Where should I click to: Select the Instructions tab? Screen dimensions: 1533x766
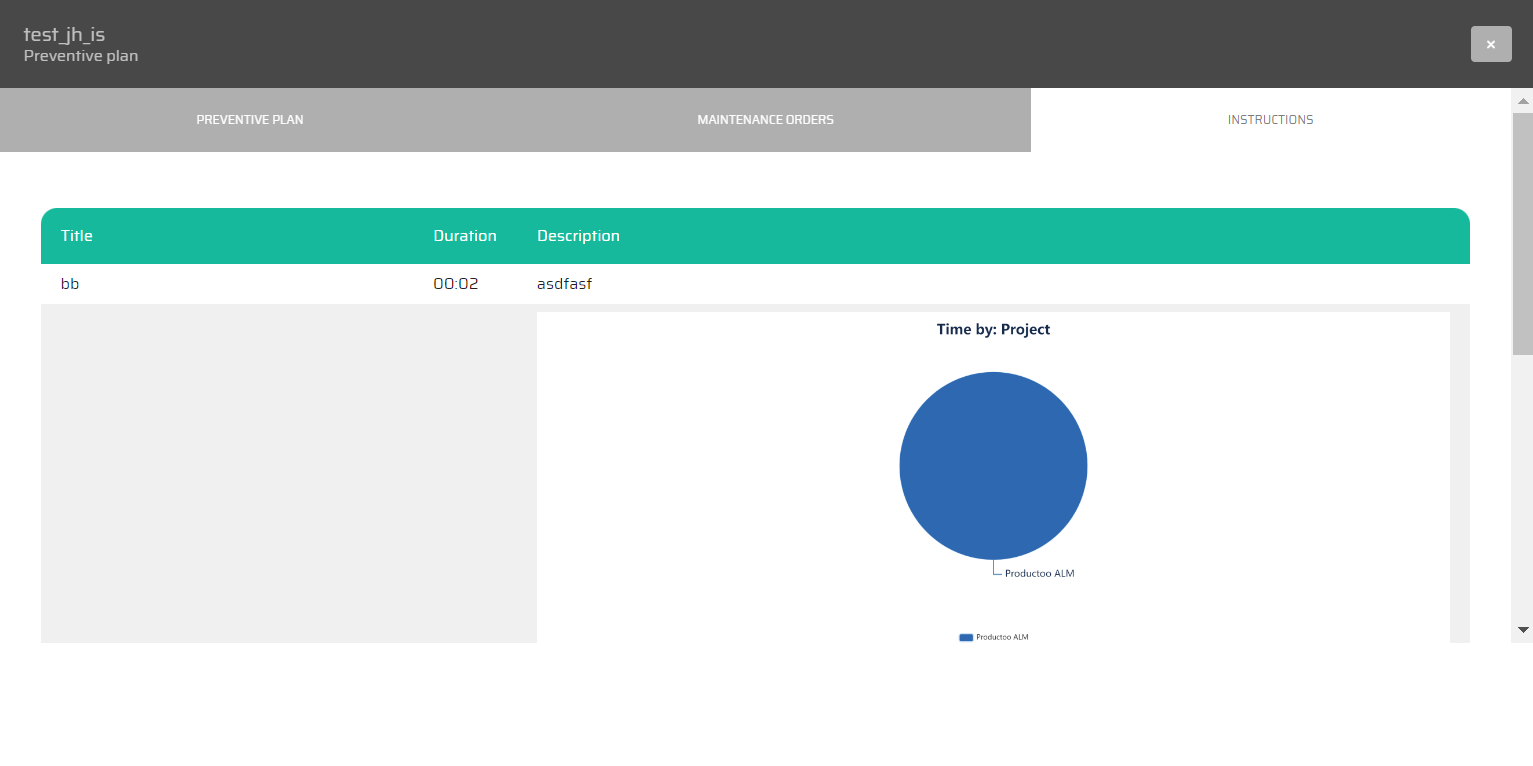point(1270,120)
